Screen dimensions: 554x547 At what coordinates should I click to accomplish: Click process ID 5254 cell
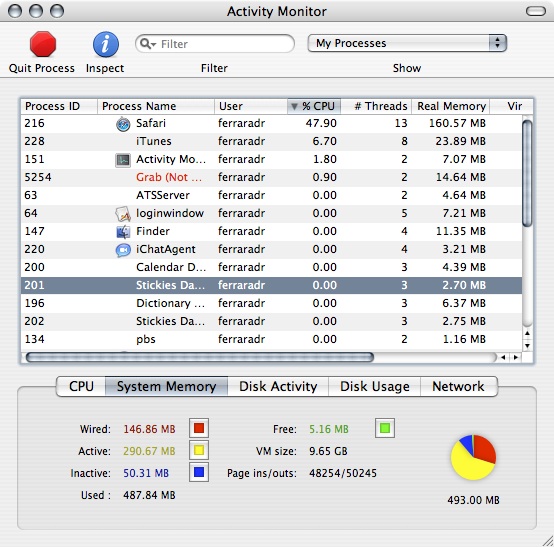tap(38, 177)
